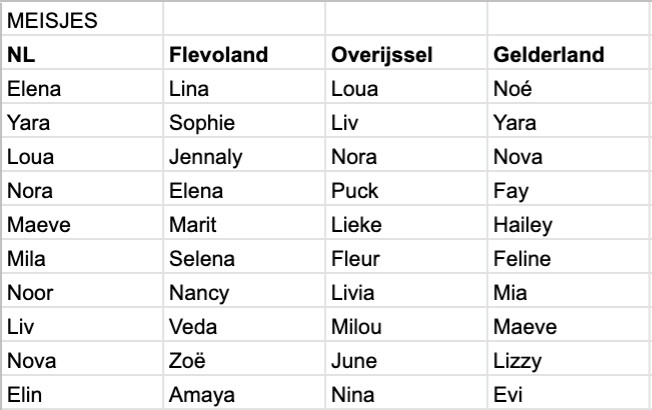Click the cell containing Hailey
The image size is (652, 410).
pos(569,223)
